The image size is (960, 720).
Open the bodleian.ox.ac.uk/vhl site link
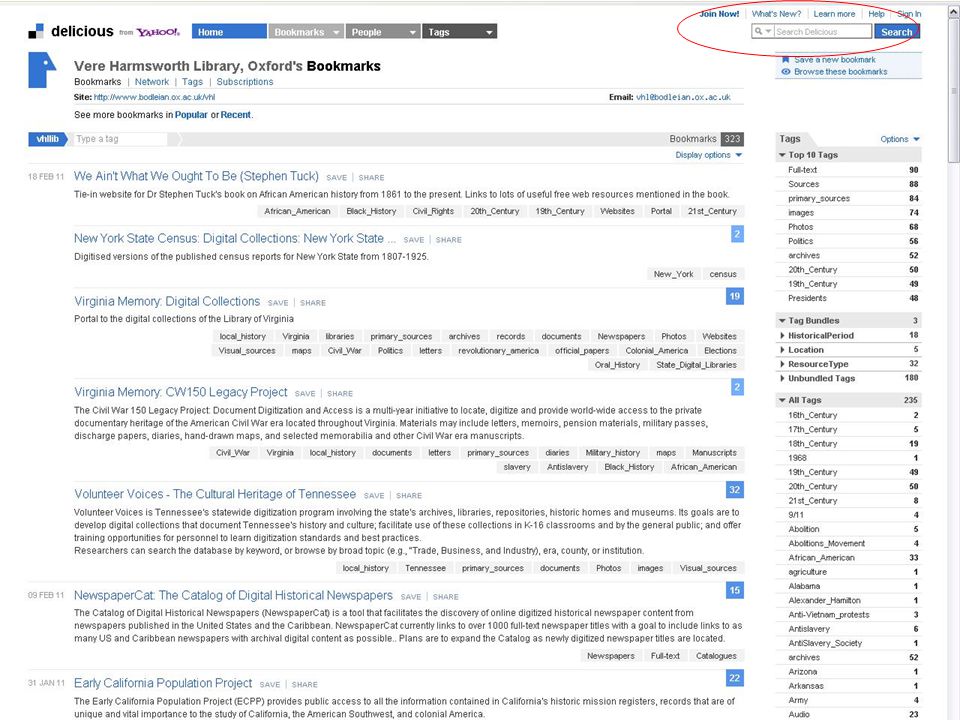pyautogui.click(x=154, y=97)
